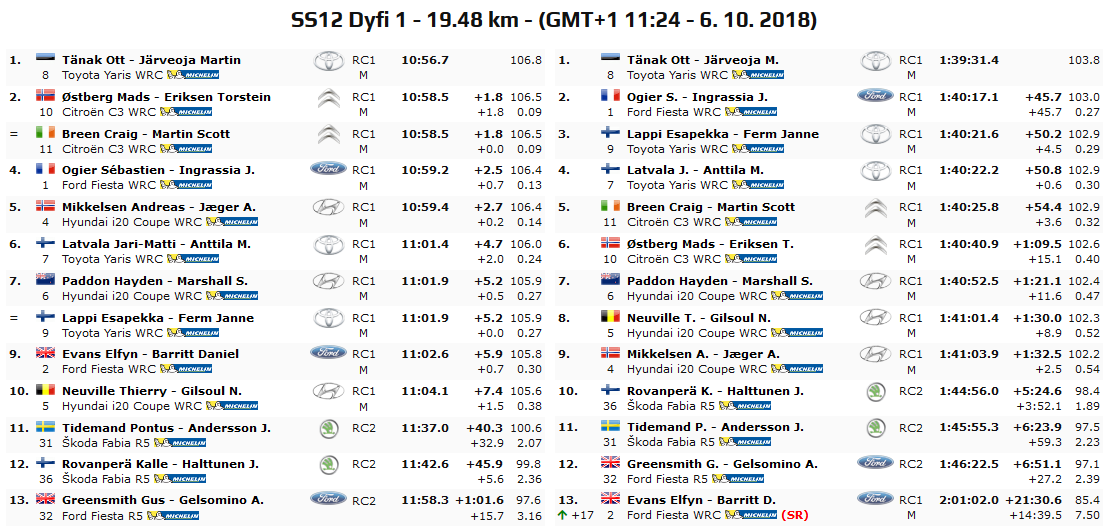Click the Belgian flag beside Neuville Thierry

point(45,391)
